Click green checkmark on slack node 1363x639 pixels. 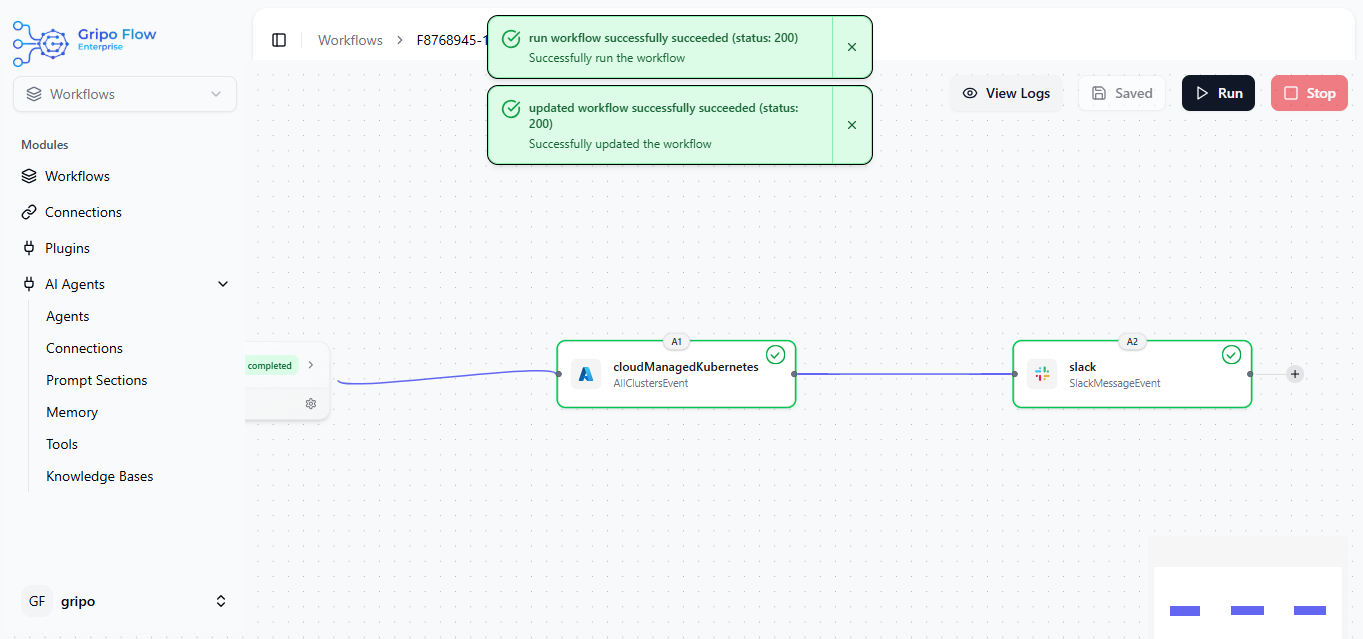pos(1231,355)
